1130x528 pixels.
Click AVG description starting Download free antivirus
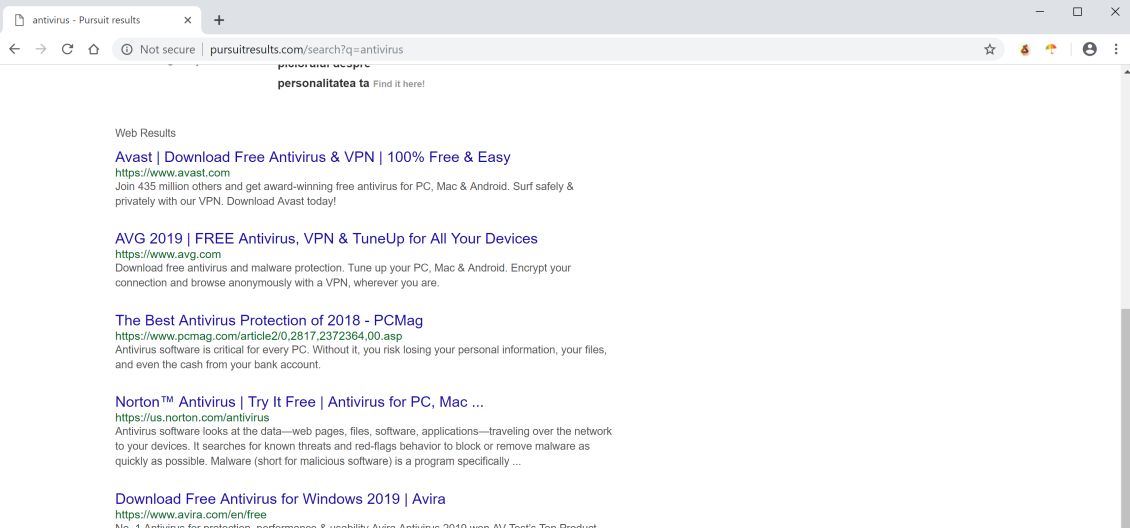(343, 275)
